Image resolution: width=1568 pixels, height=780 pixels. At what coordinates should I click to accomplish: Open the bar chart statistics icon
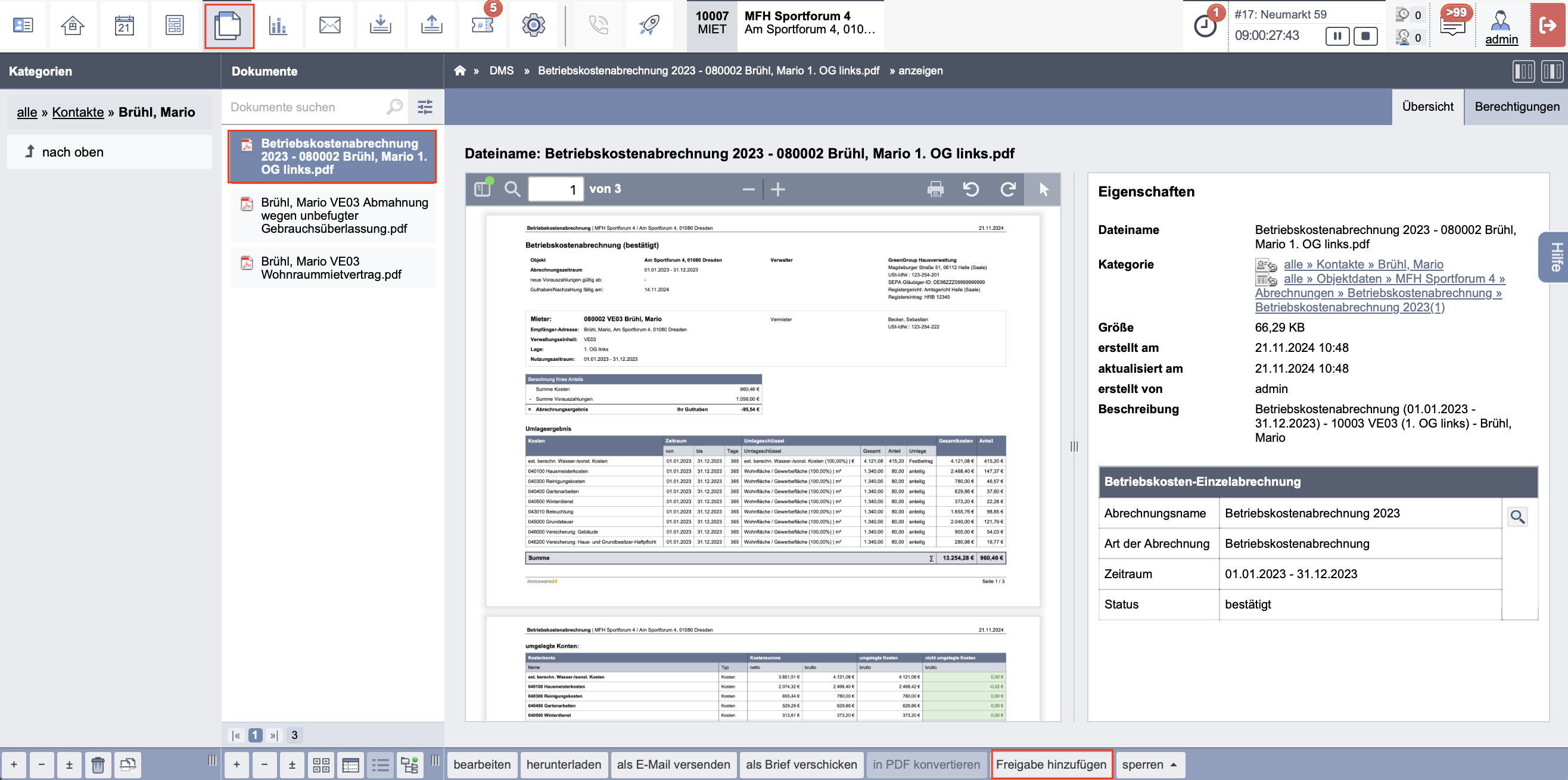tap(278, 25)
